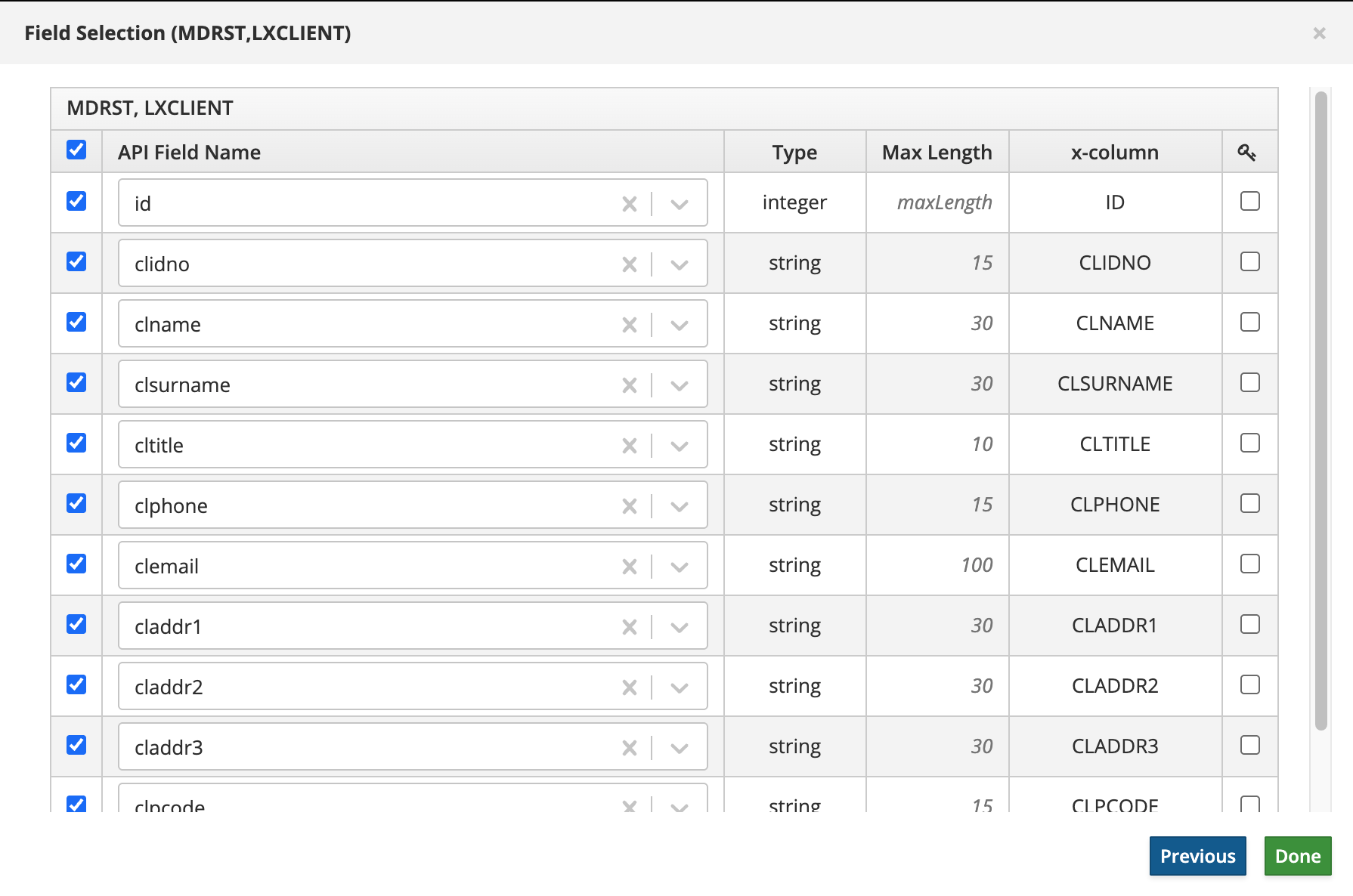Mark ID as key column
The height and width of the screenshot is (896, 1353).
tap(1250, 201)
